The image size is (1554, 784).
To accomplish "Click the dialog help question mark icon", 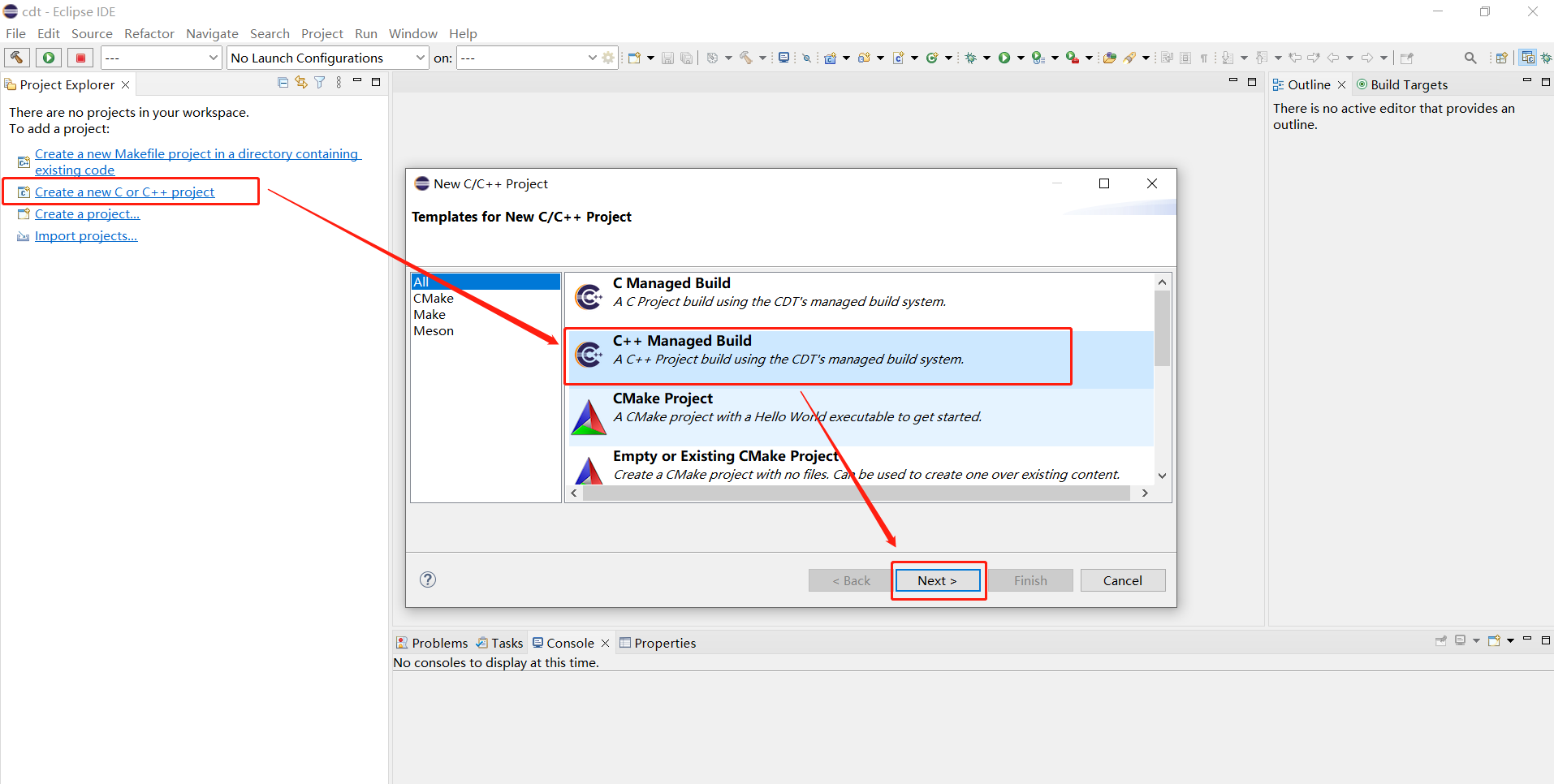I will pyautogui.click(x=428, y=579).
